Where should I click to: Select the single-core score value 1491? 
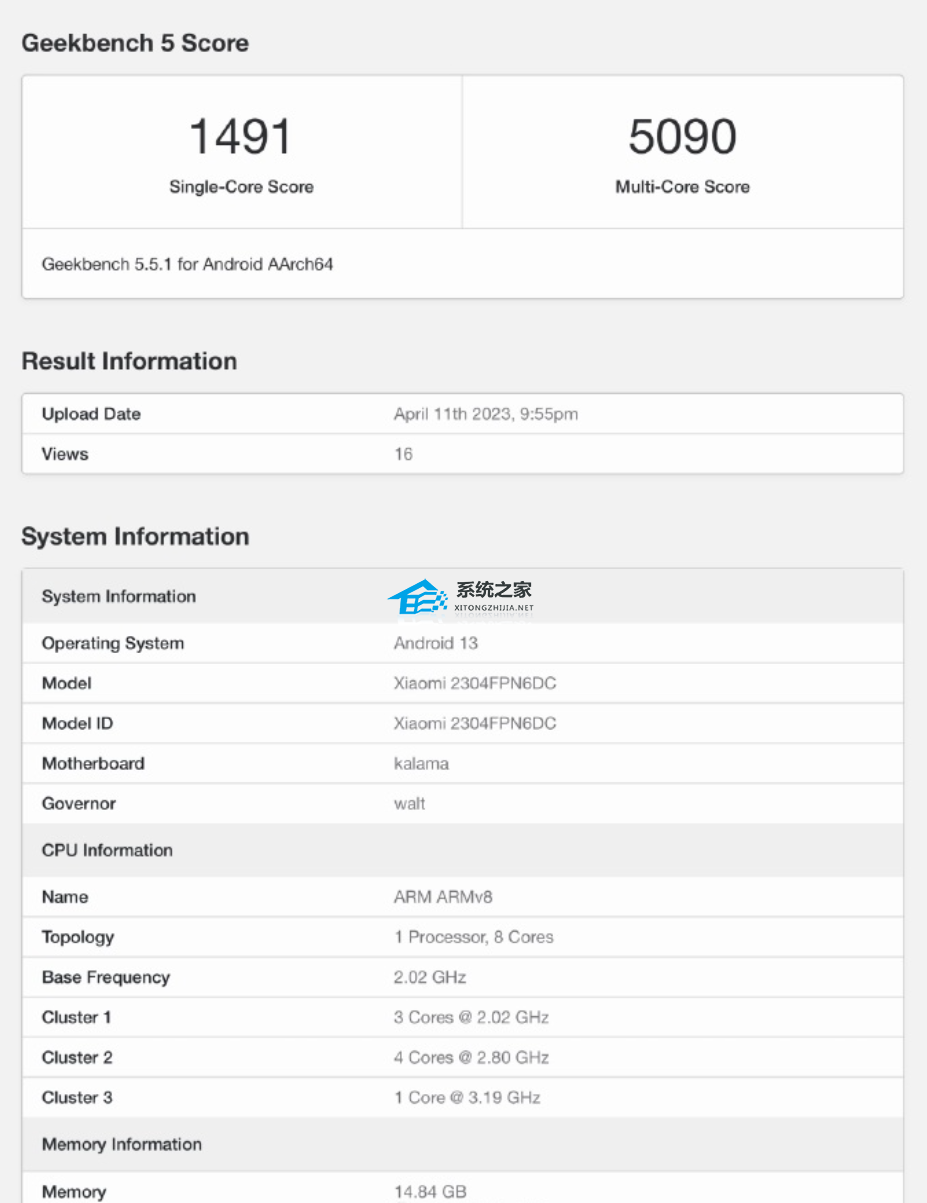(241, 137)
